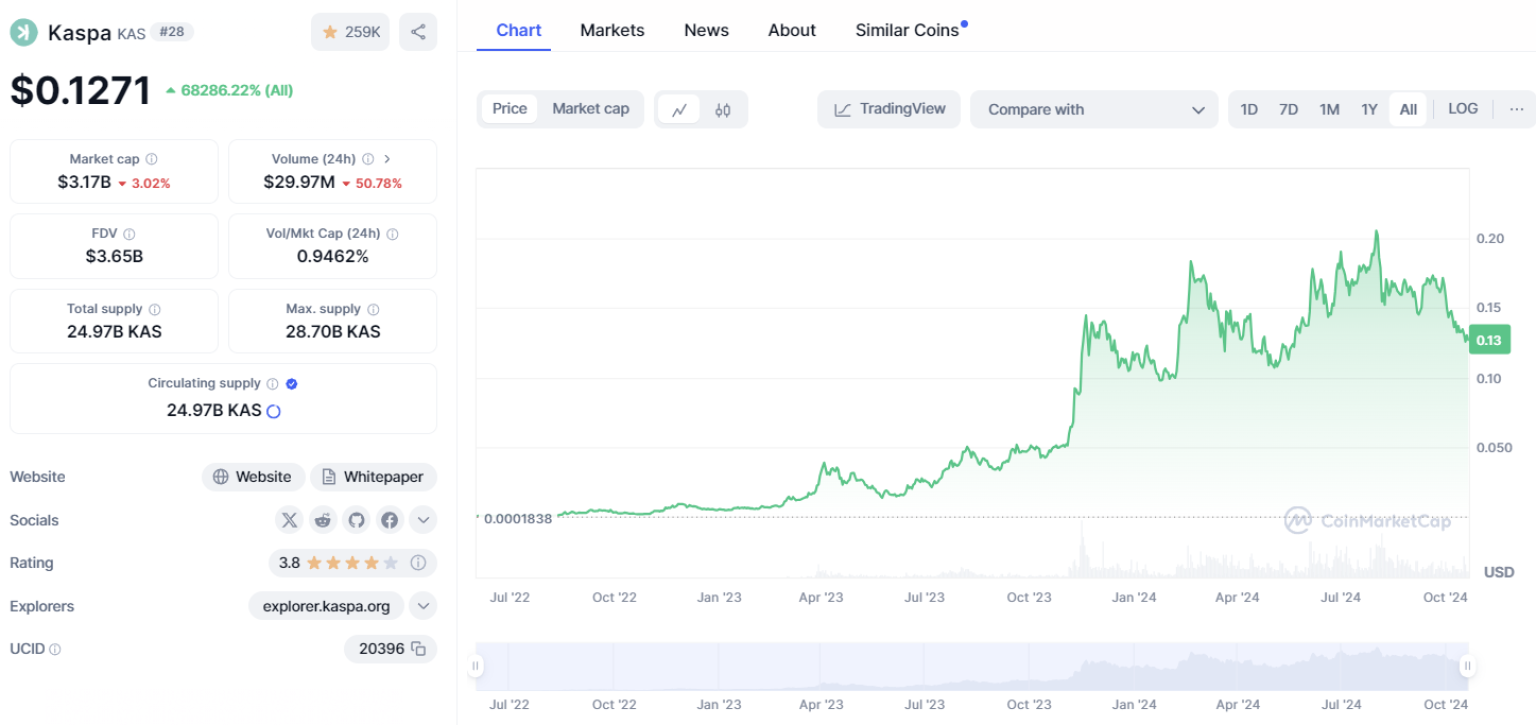Open Kaspa's Whitepaper

[373, 477]
